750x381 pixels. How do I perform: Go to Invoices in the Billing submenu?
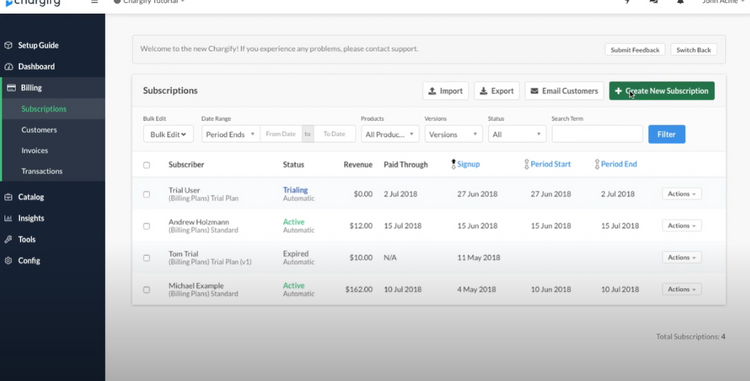(34, 151)
